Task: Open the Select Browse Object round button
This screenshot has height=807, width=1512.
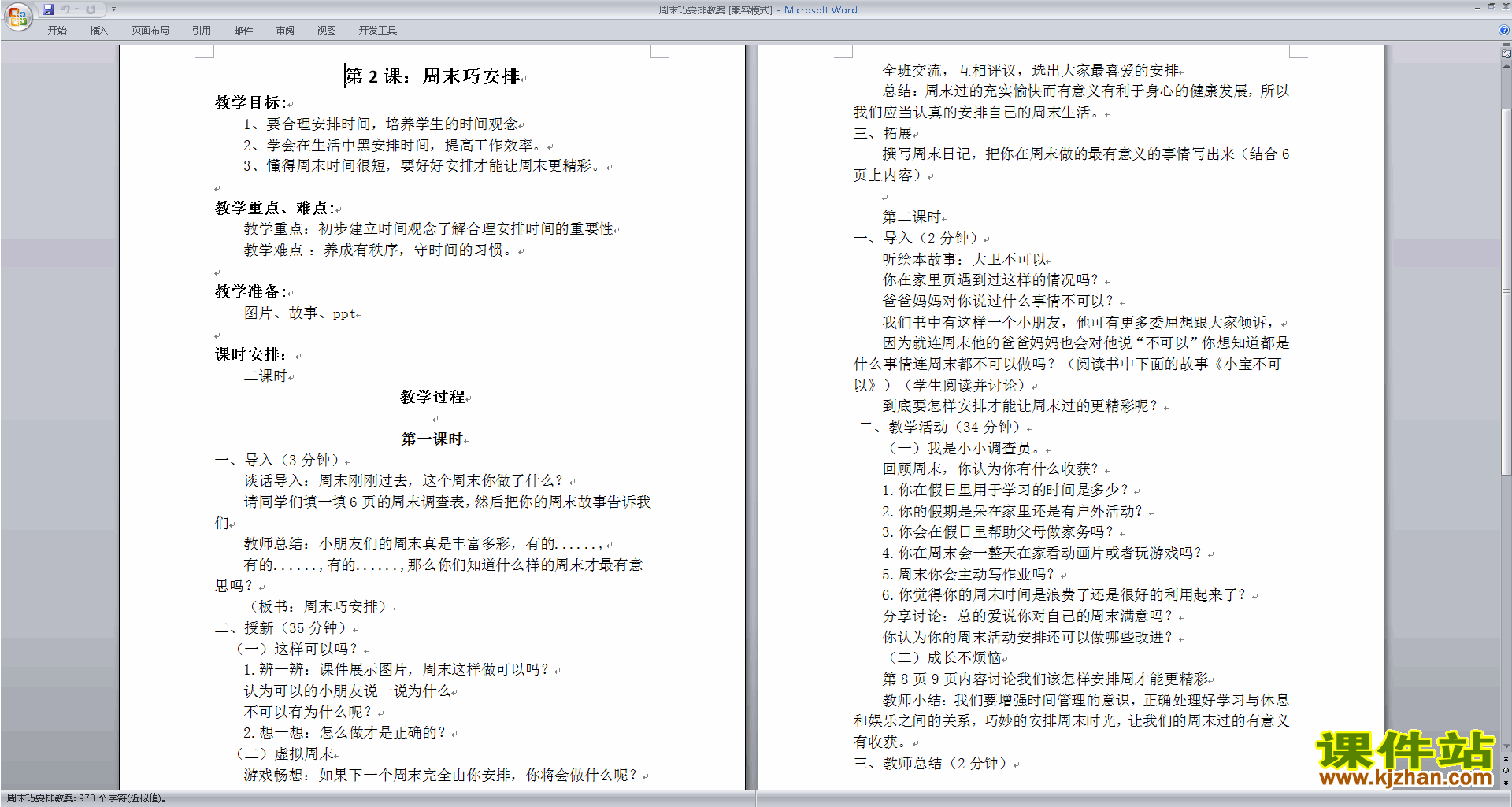Action: coord(1506,770)
